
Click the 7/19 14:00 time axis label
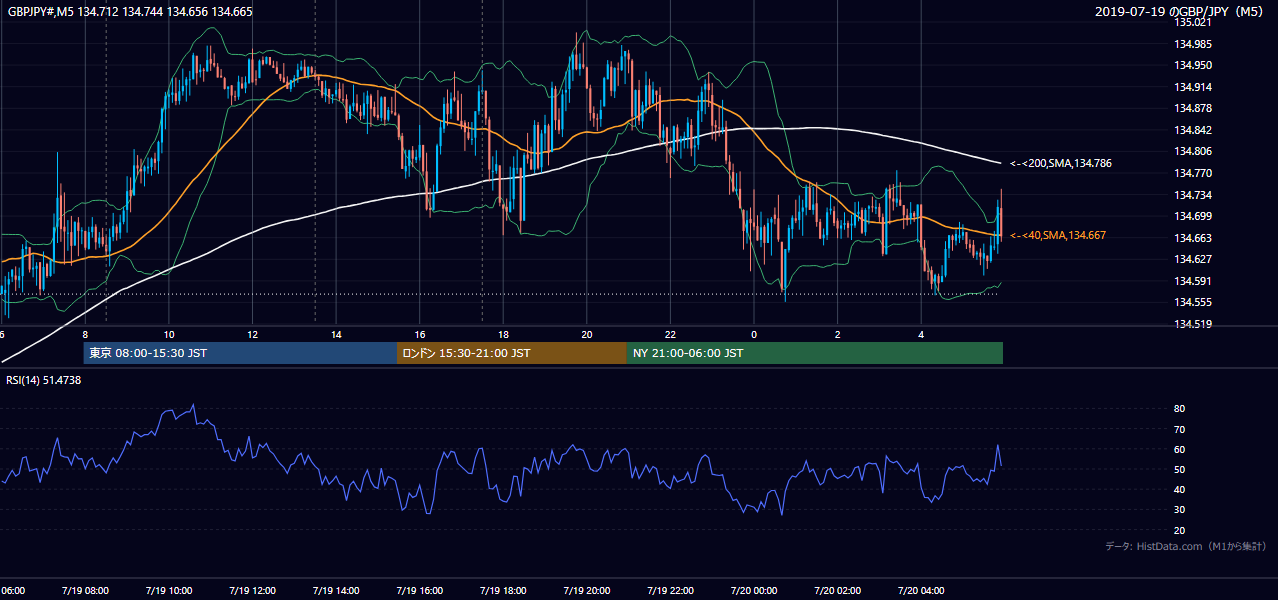click(x=335, y=591)
